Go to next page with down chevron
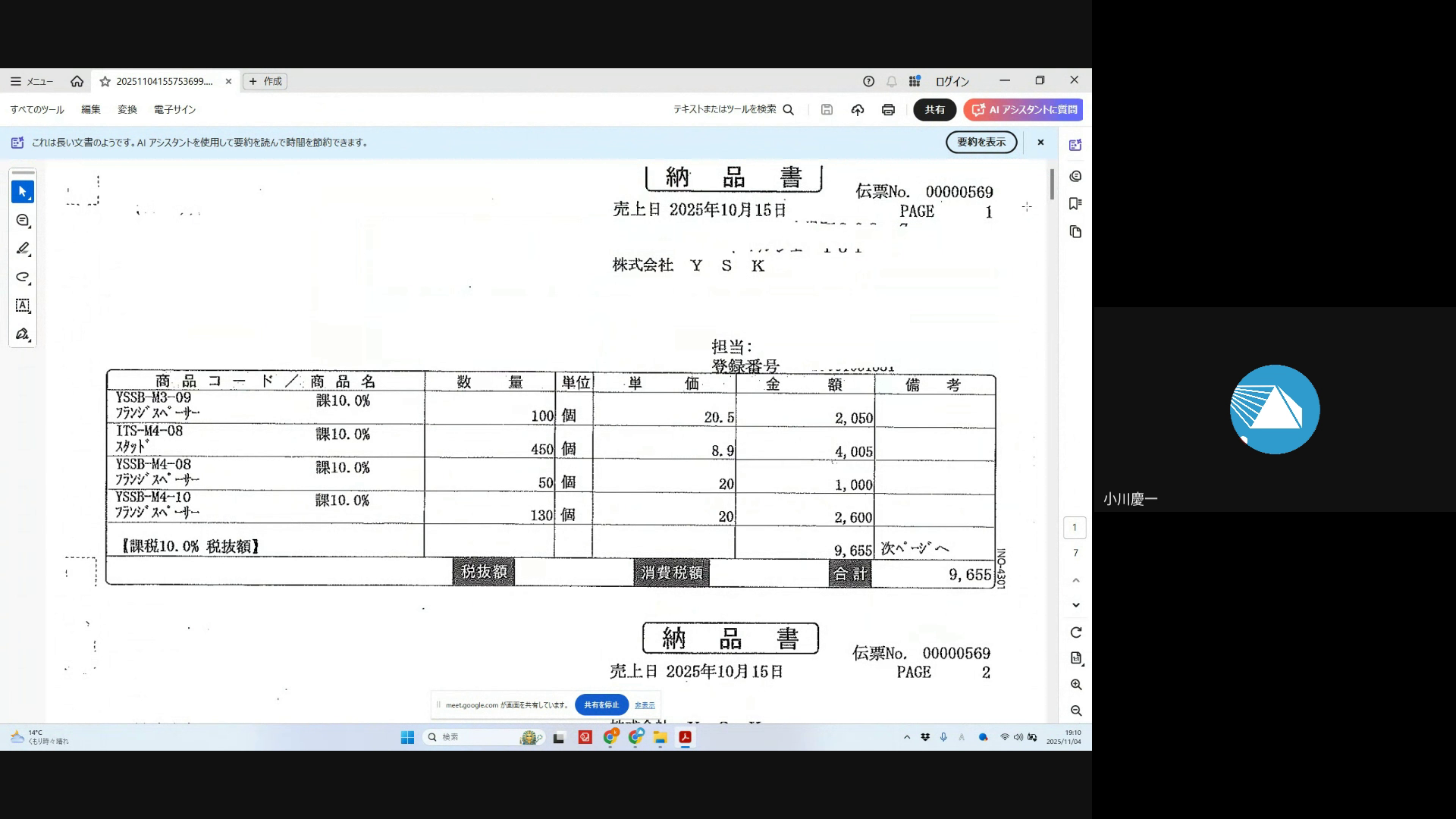This screenshot has width=1456, height=819. [1075, 605]
